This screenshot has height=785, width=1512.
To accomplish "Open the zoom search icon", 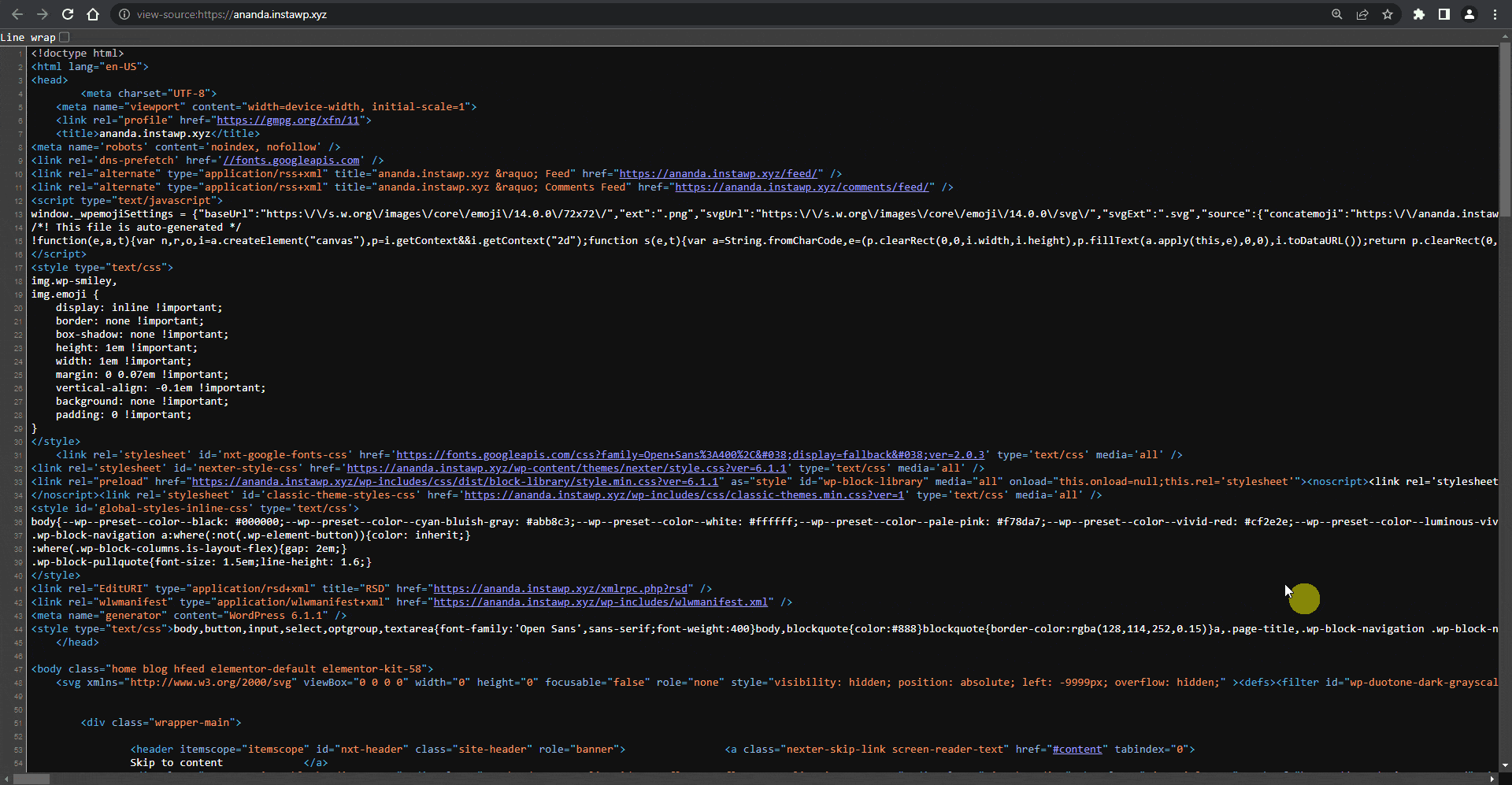I will click(x=1336, y=14).
